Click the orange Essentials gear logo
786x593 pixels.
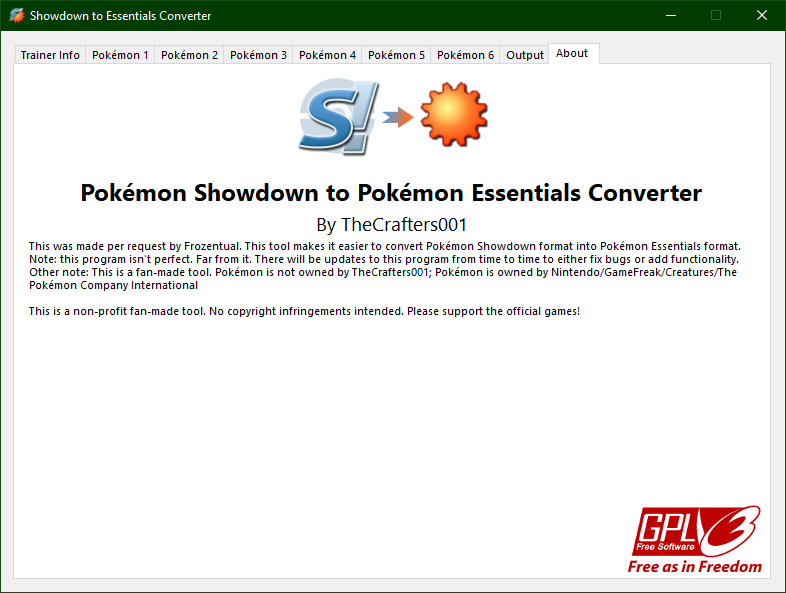453,115
